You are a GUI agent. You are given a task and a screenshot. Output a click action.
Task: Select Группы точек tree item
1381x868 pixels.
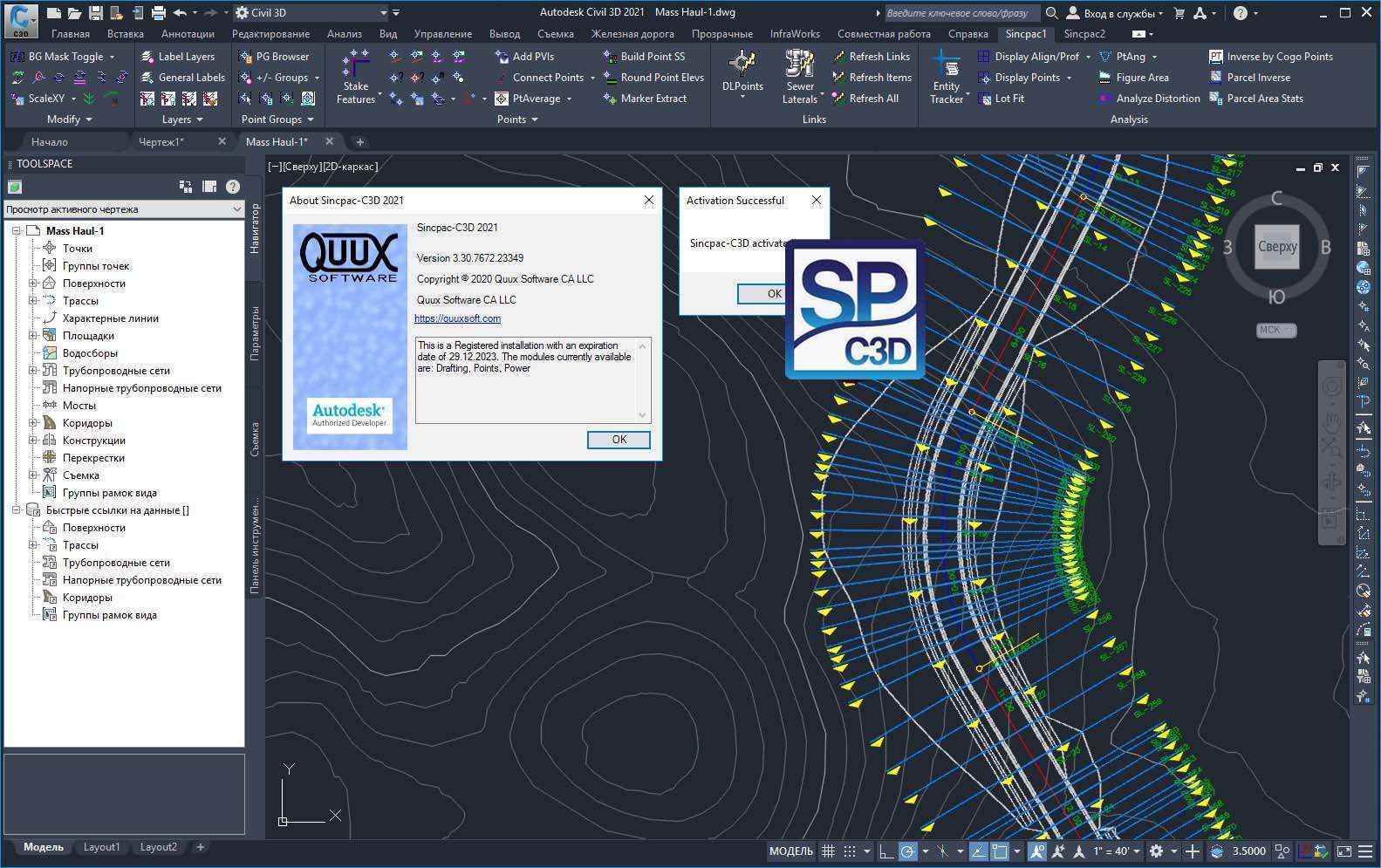pos(95,265)
